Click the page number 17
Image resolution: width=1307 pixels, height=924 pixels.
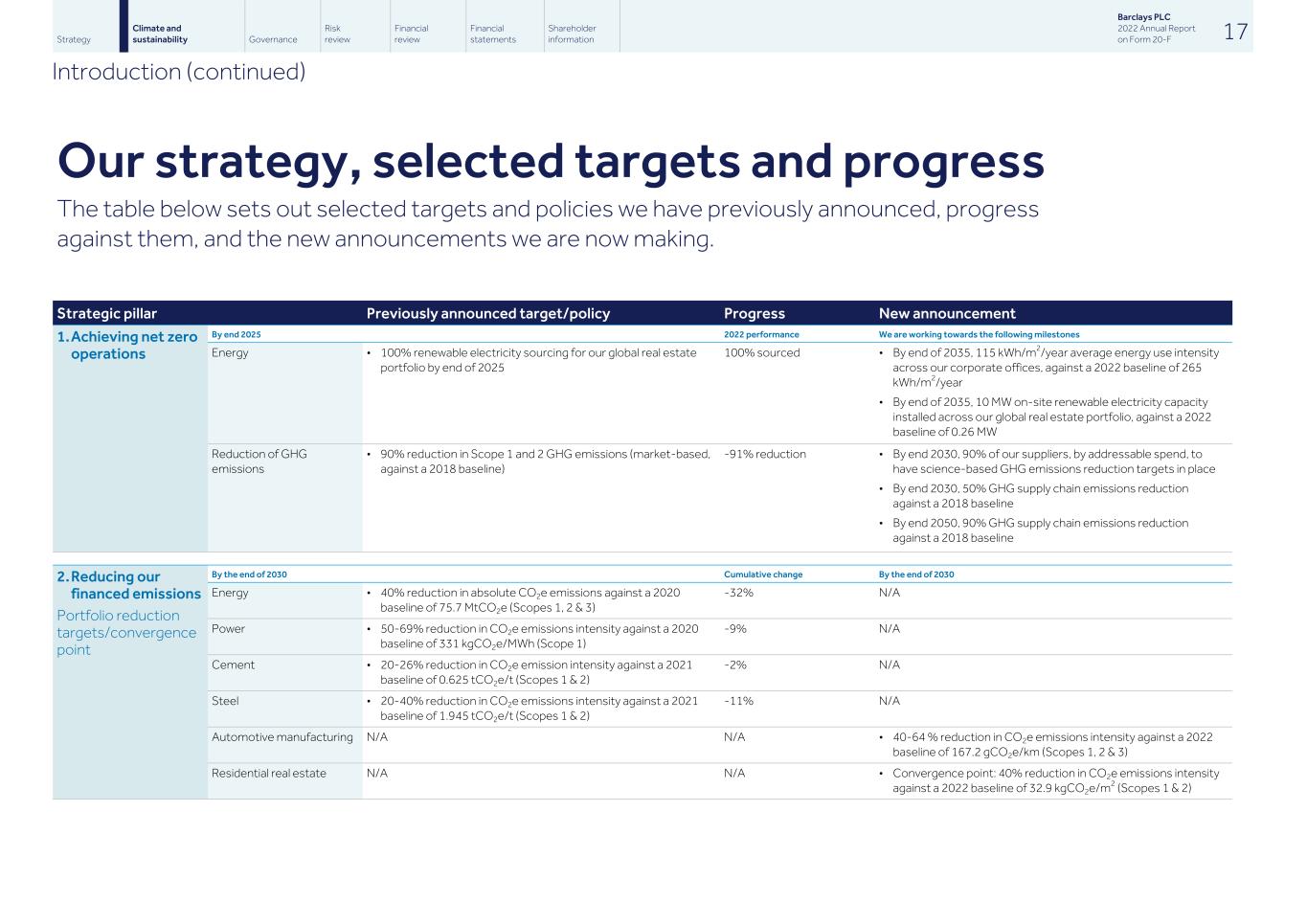(x=1235, y=32)
